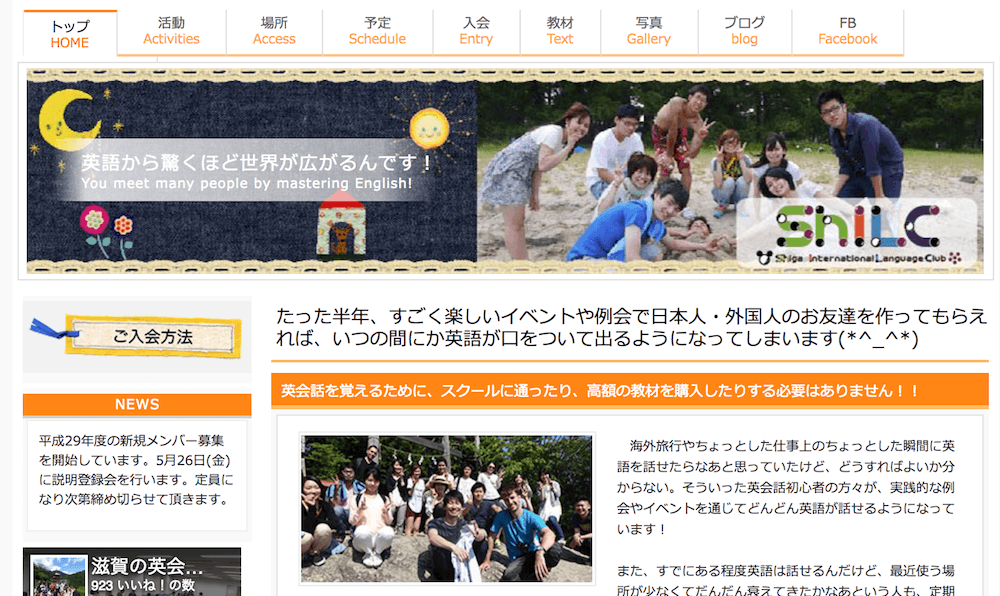Click the smiling sun icon in banner
Image resolution: width=1000 pixels, height=596 pixels.
(x=429, y=126)
